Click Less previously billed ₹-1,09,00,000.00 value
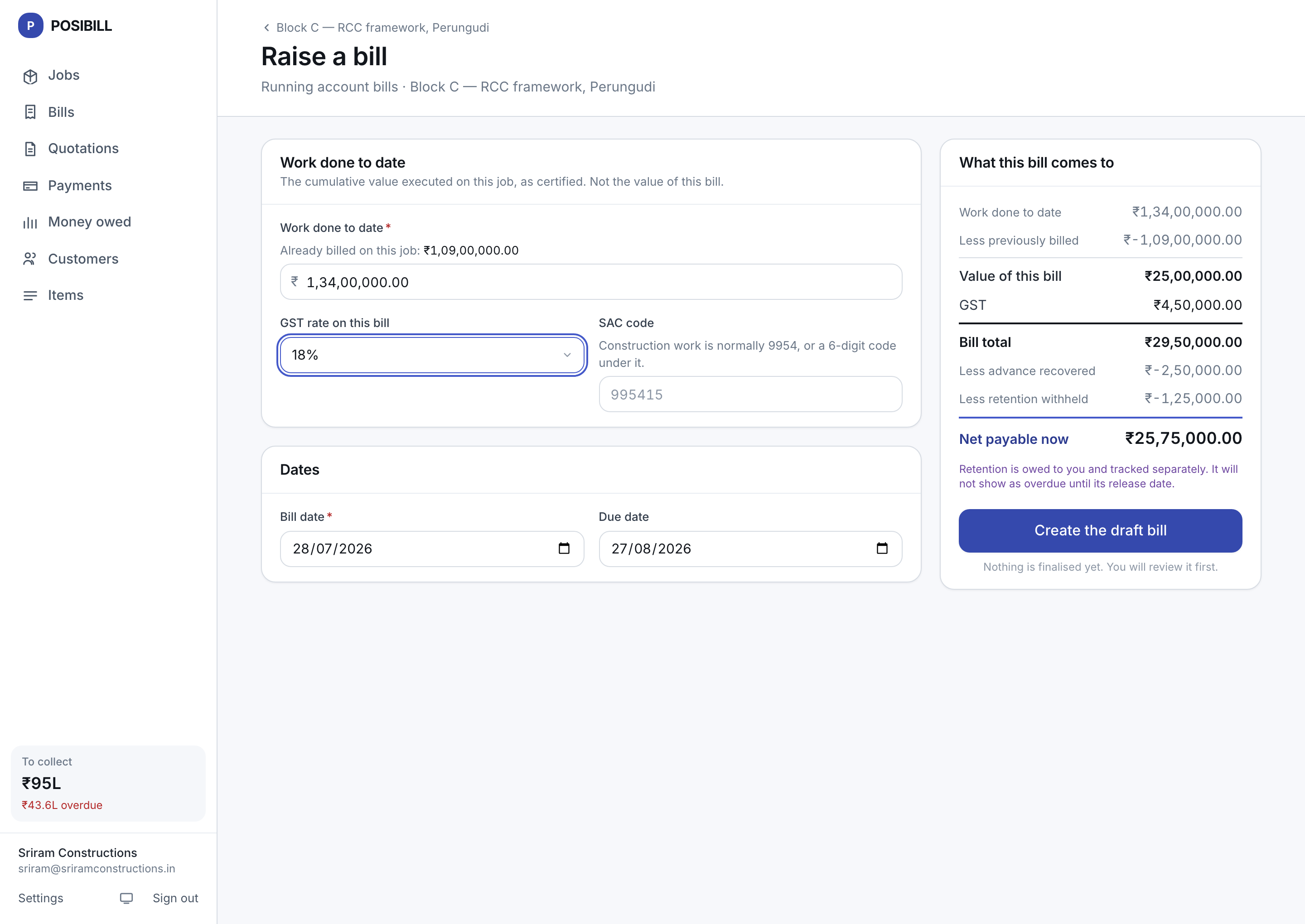 click(x=1182, y=240)
